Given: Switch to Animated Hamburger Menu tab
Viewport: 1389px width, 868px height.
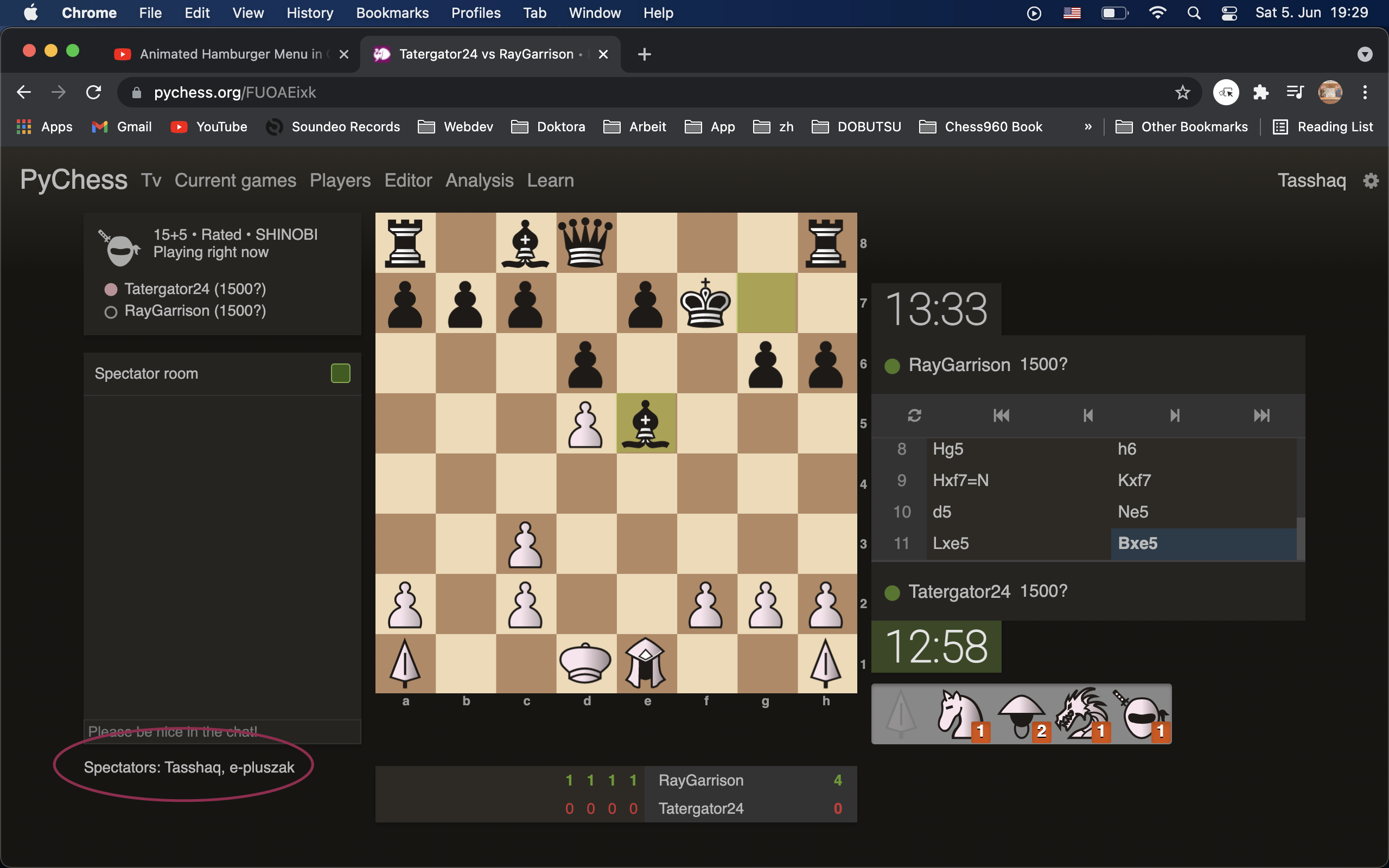Looking at the screenshot, I should pos(230,54).
